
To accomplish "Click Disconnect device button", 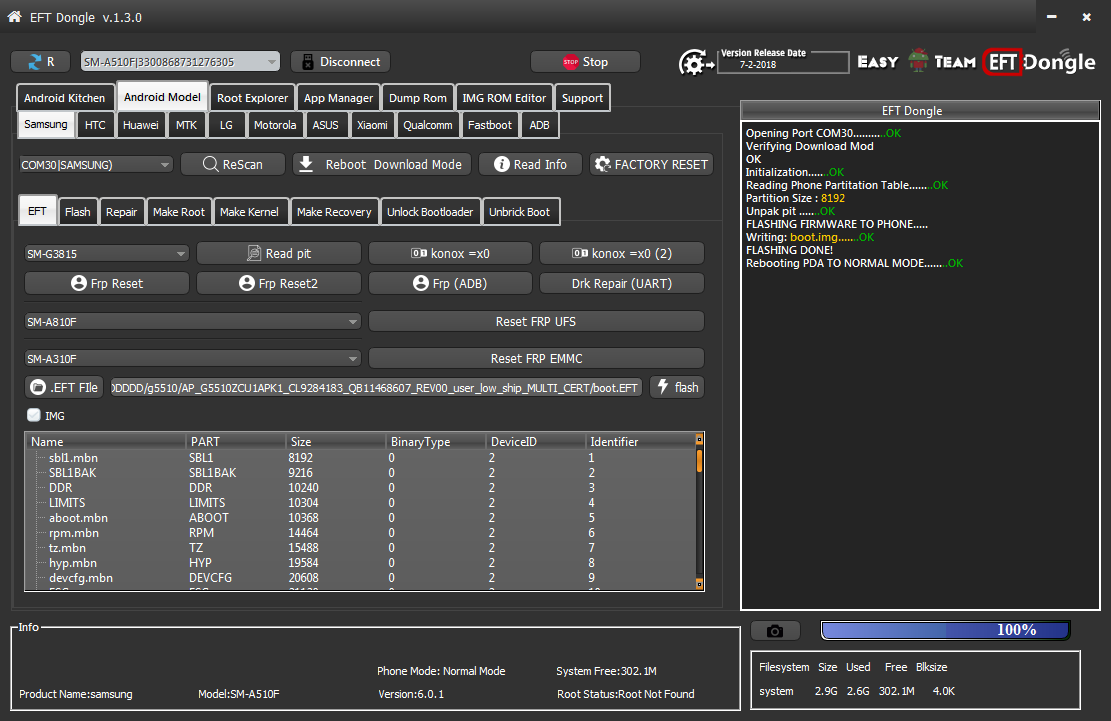I will pyautogui.click(x=340, y=62).
